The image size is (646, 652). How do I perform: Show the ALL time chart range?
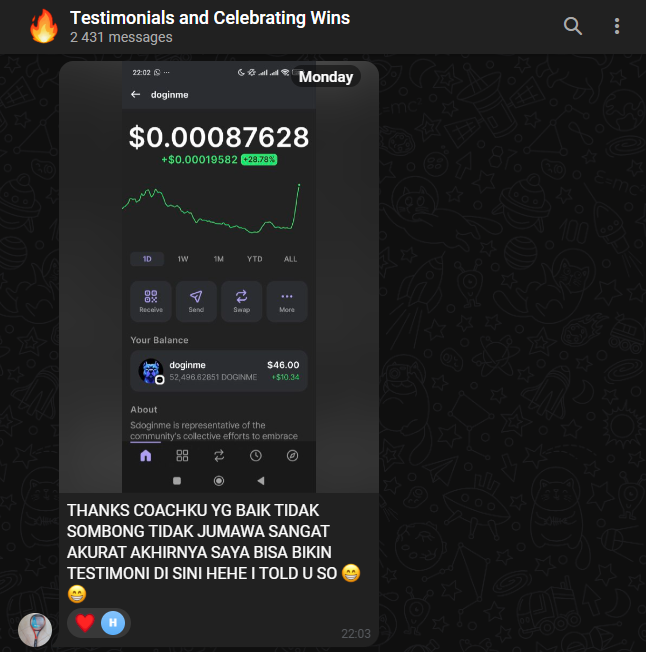(x=290, y=259)
